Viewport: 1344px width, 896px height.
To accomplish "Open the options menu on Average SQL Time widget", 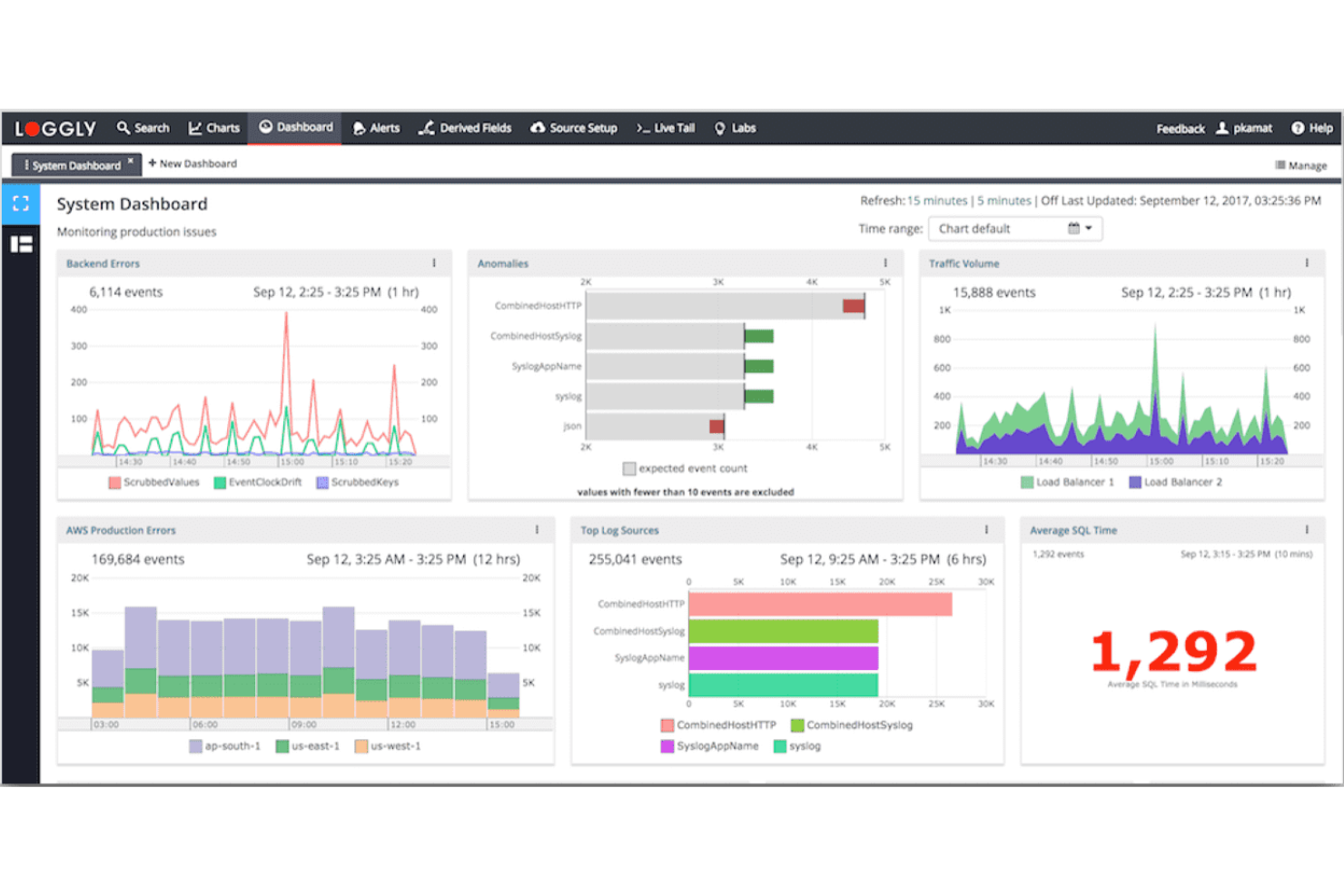I will coord(1309,529).
